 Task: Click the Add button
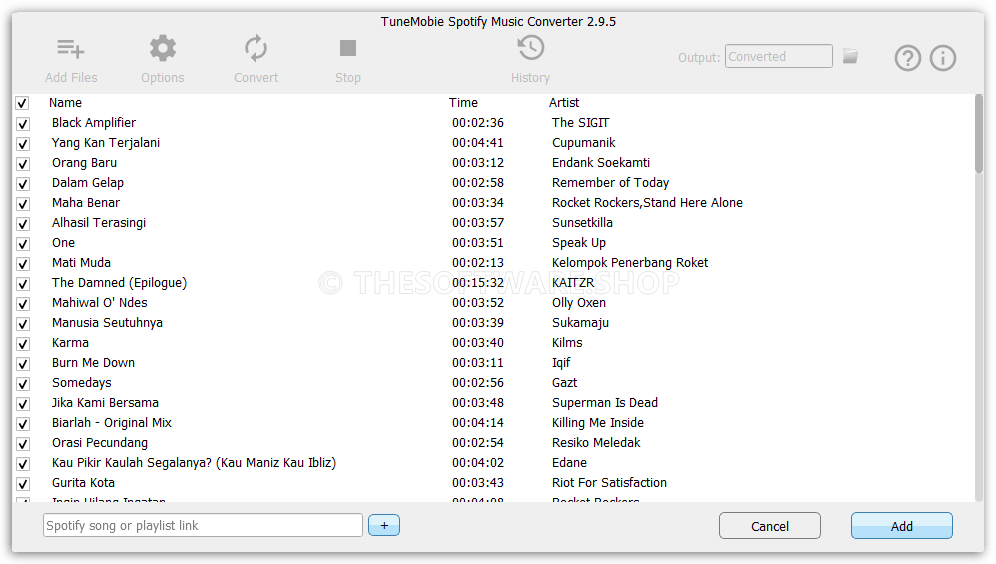tap(901, 526)
